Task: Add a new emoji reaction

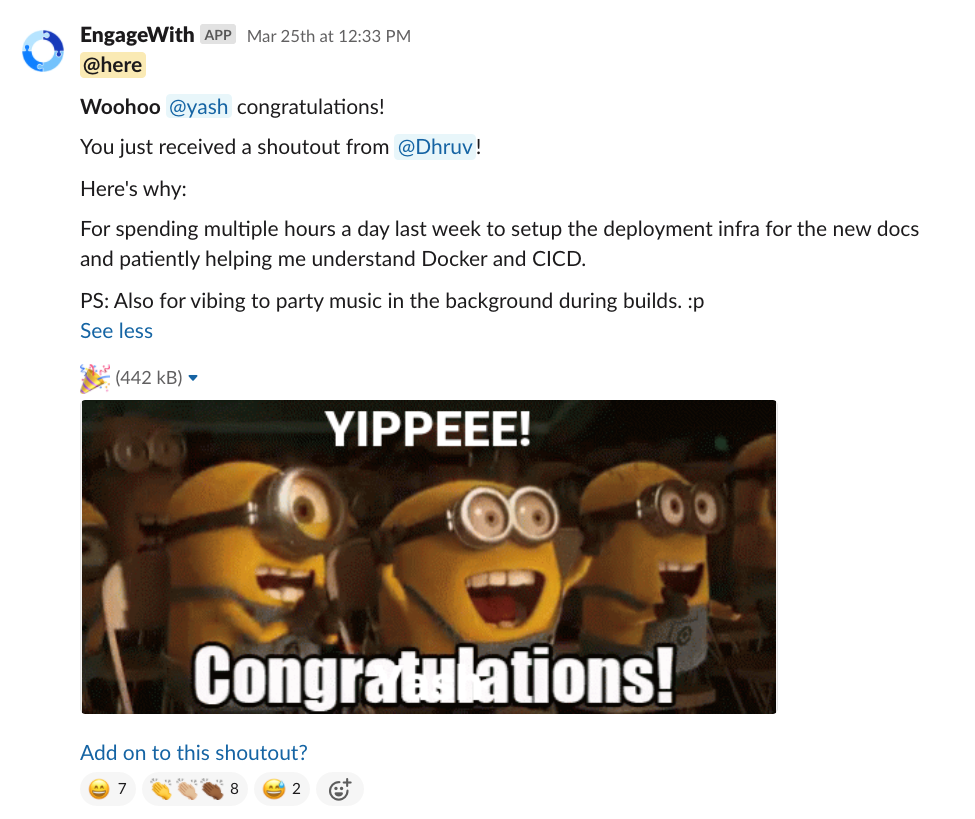Action: point(340,789)
